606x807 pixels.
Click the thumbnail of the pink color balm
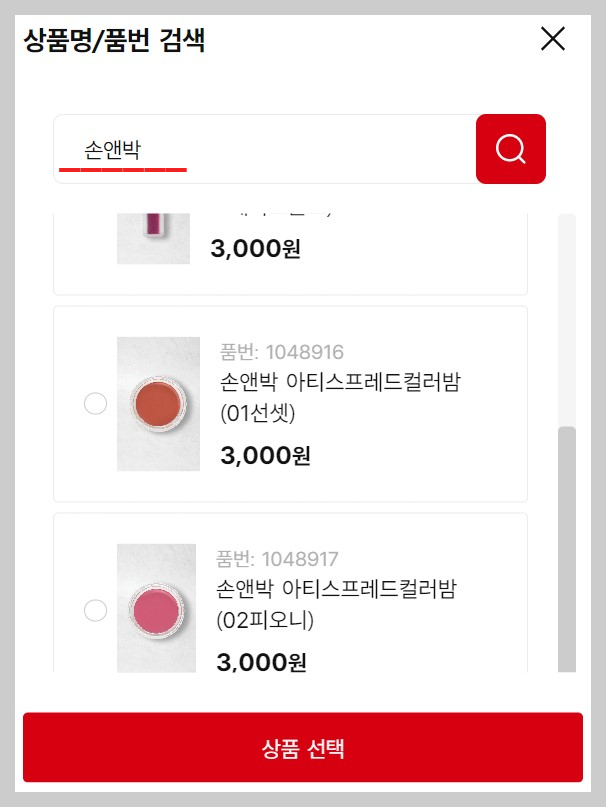pyautogui.click(x=157, y=610)
